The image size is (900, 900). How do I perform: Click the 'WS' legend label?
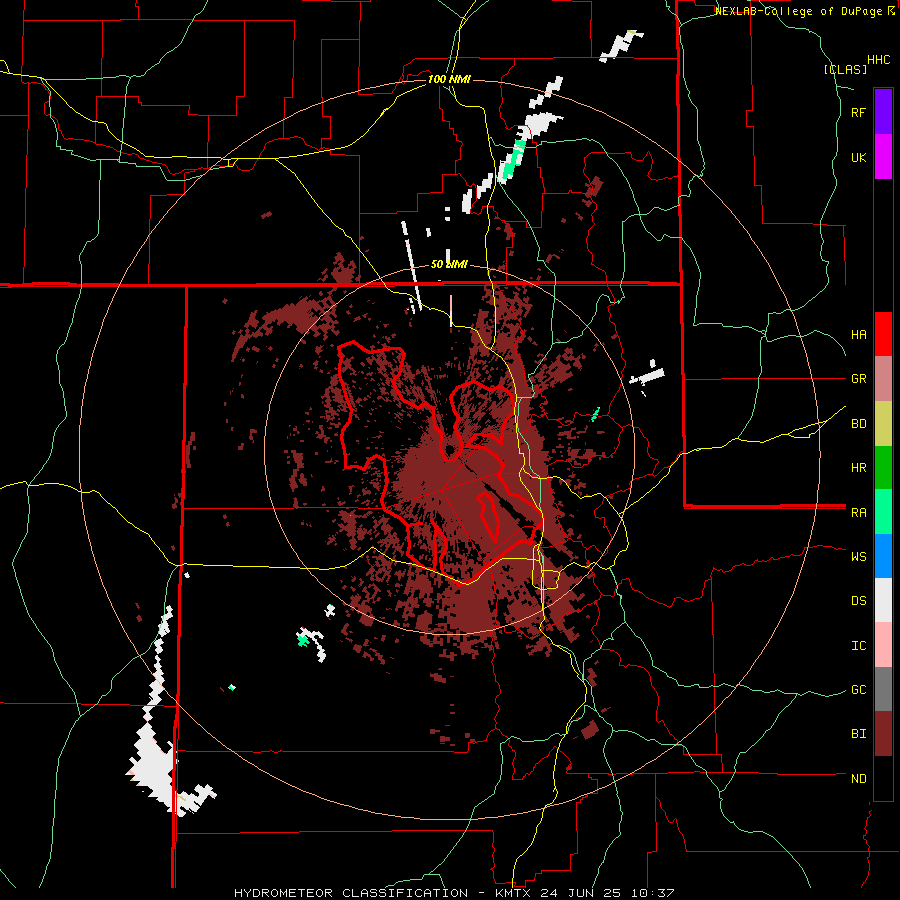click(858, 556)
